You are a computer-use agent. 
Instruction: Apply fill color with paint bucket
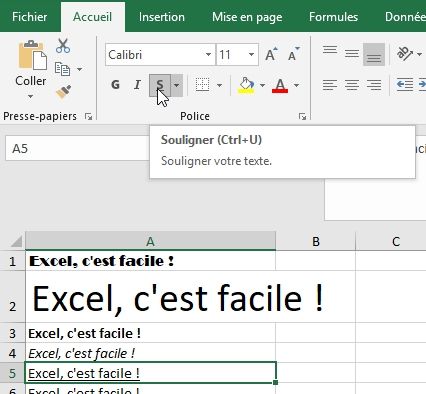(246, 85)
